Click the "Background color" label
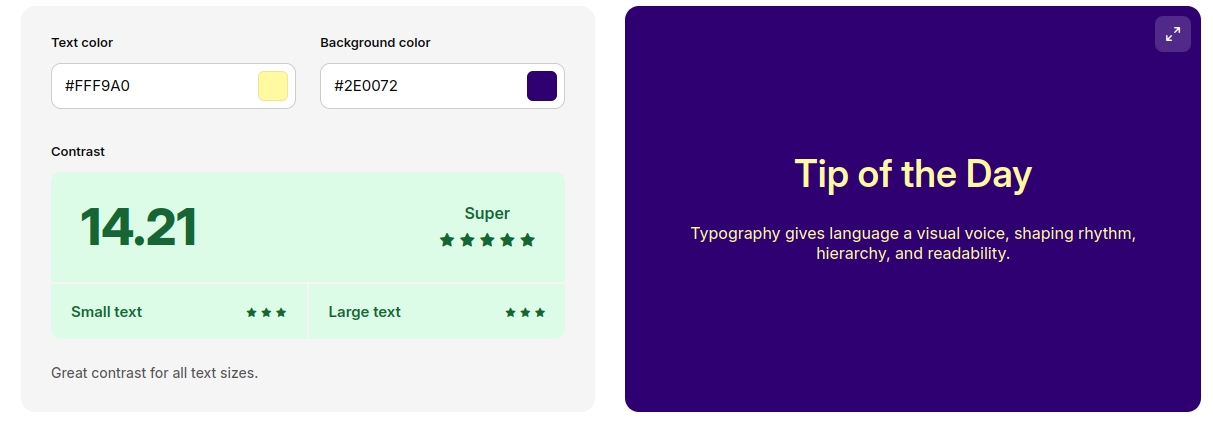Screen dimensions: 1213x427 (375, 43)
